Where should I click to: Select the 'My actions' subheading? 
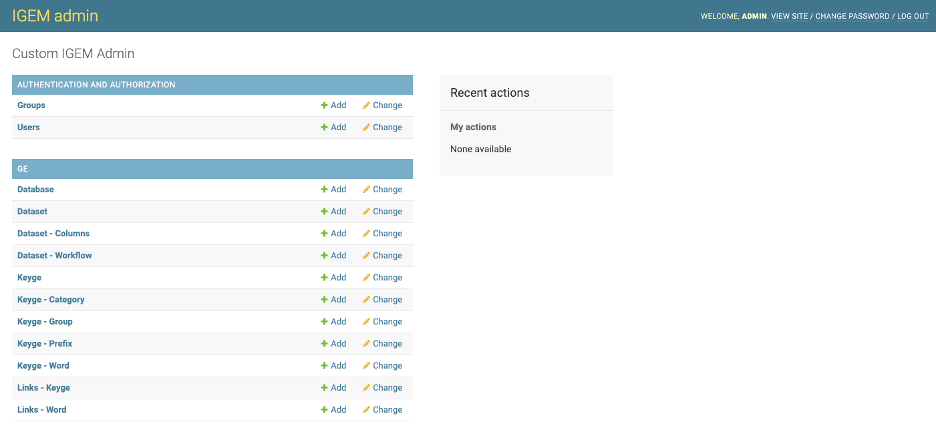[x=473, y=127]
